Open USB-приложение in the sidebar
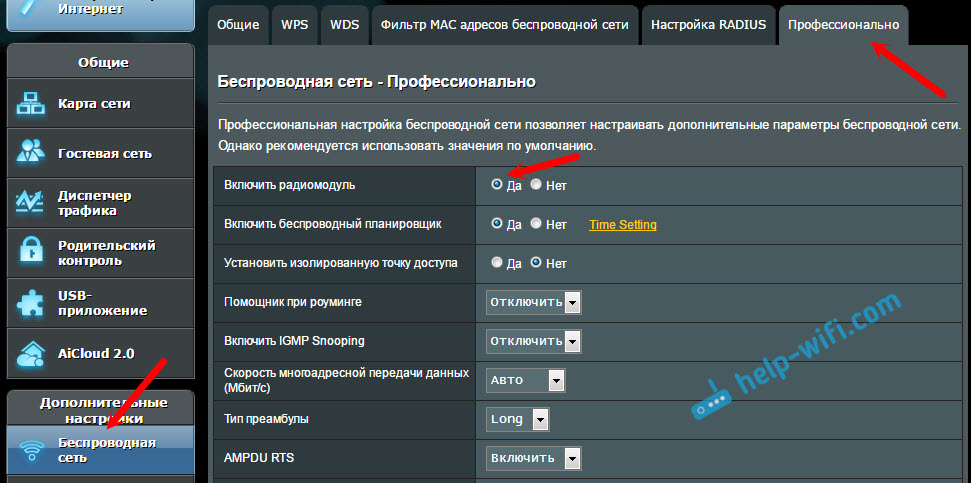This screenshot has height=483, width=971. (x=100, y=303)
